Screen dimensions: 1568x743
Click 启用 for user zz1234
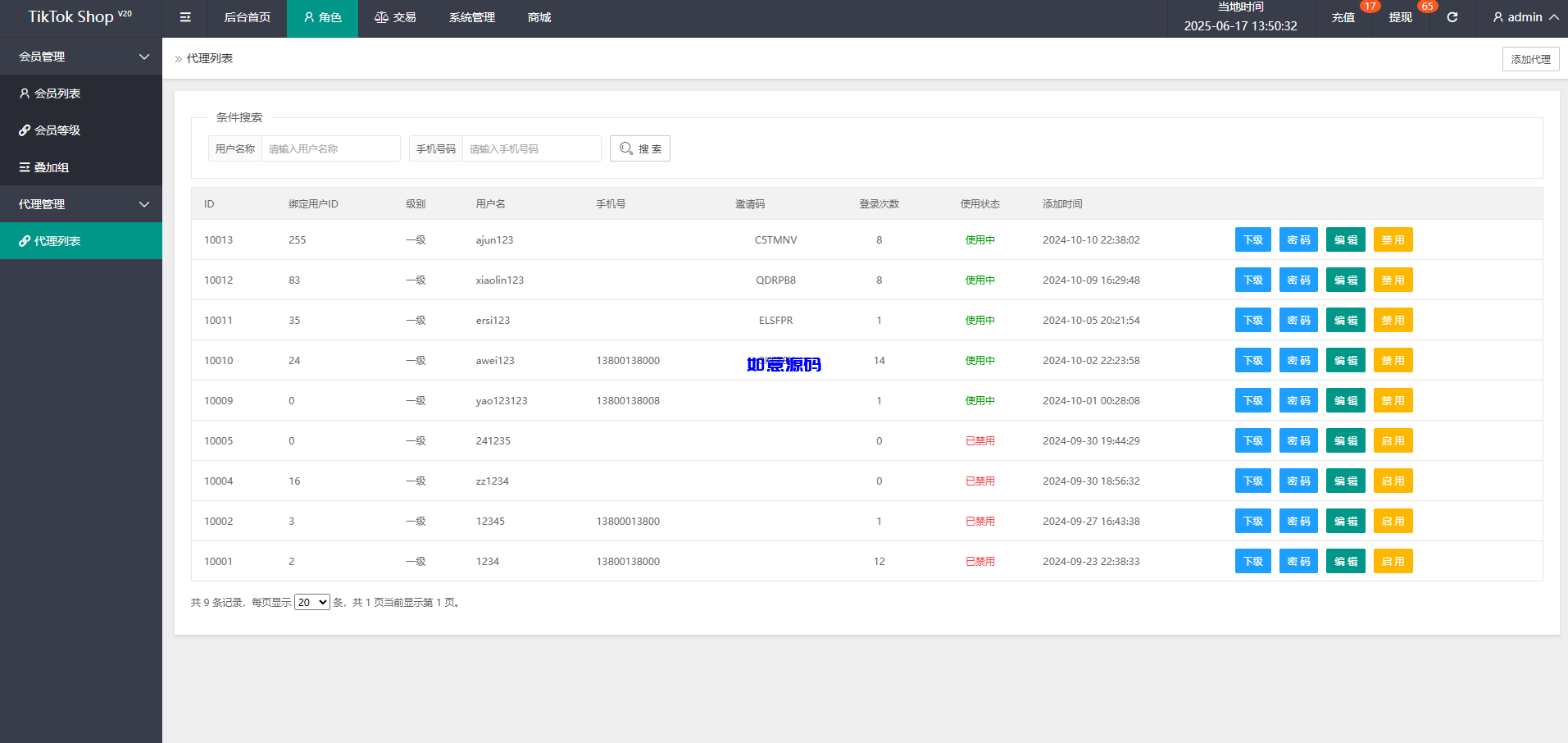coord(1393,481)
